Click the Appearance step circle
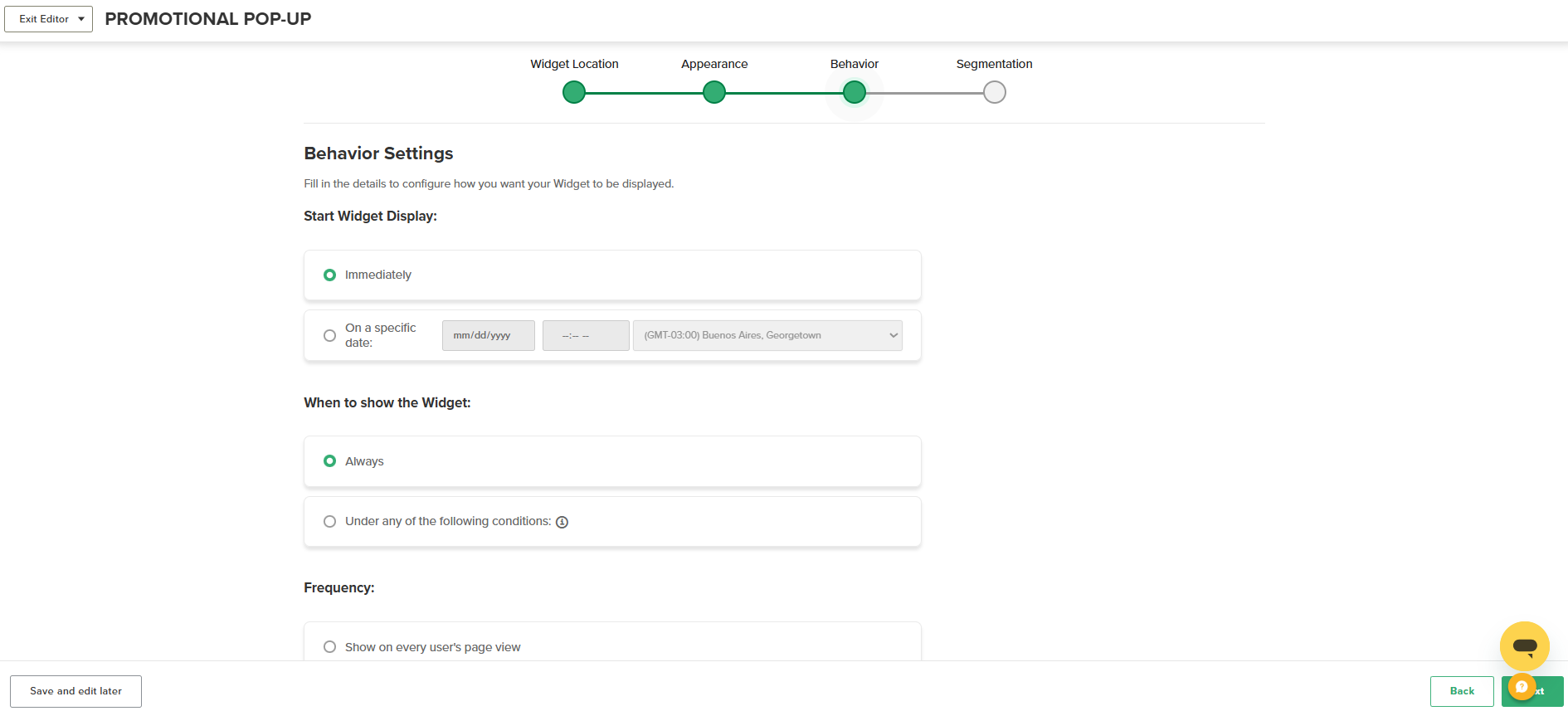Viewport: 1568px width, 711px height. point(713,92)
